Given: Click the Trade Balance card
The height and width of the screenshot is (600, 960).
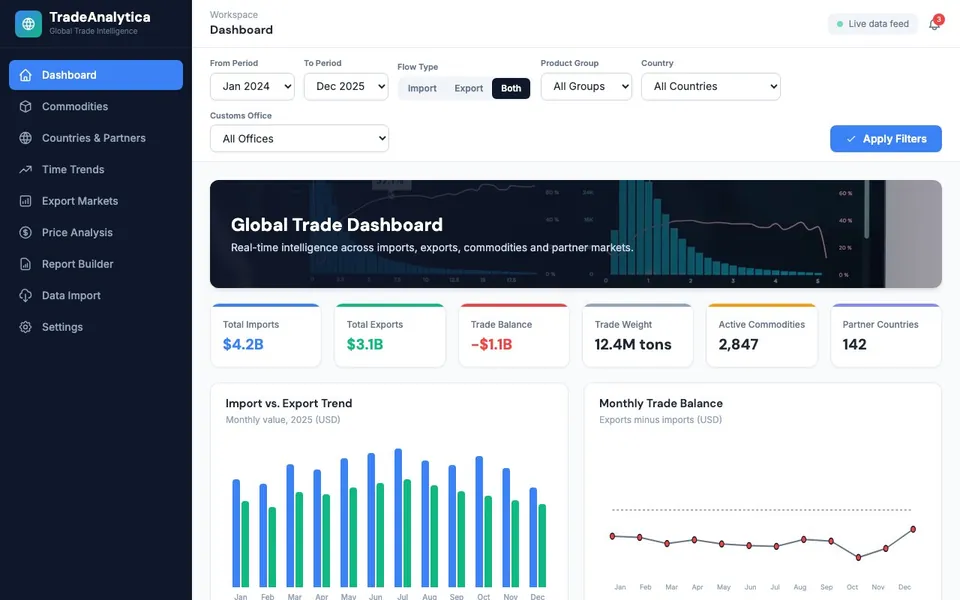Looking at the screenshot, I should click(514, 336).
